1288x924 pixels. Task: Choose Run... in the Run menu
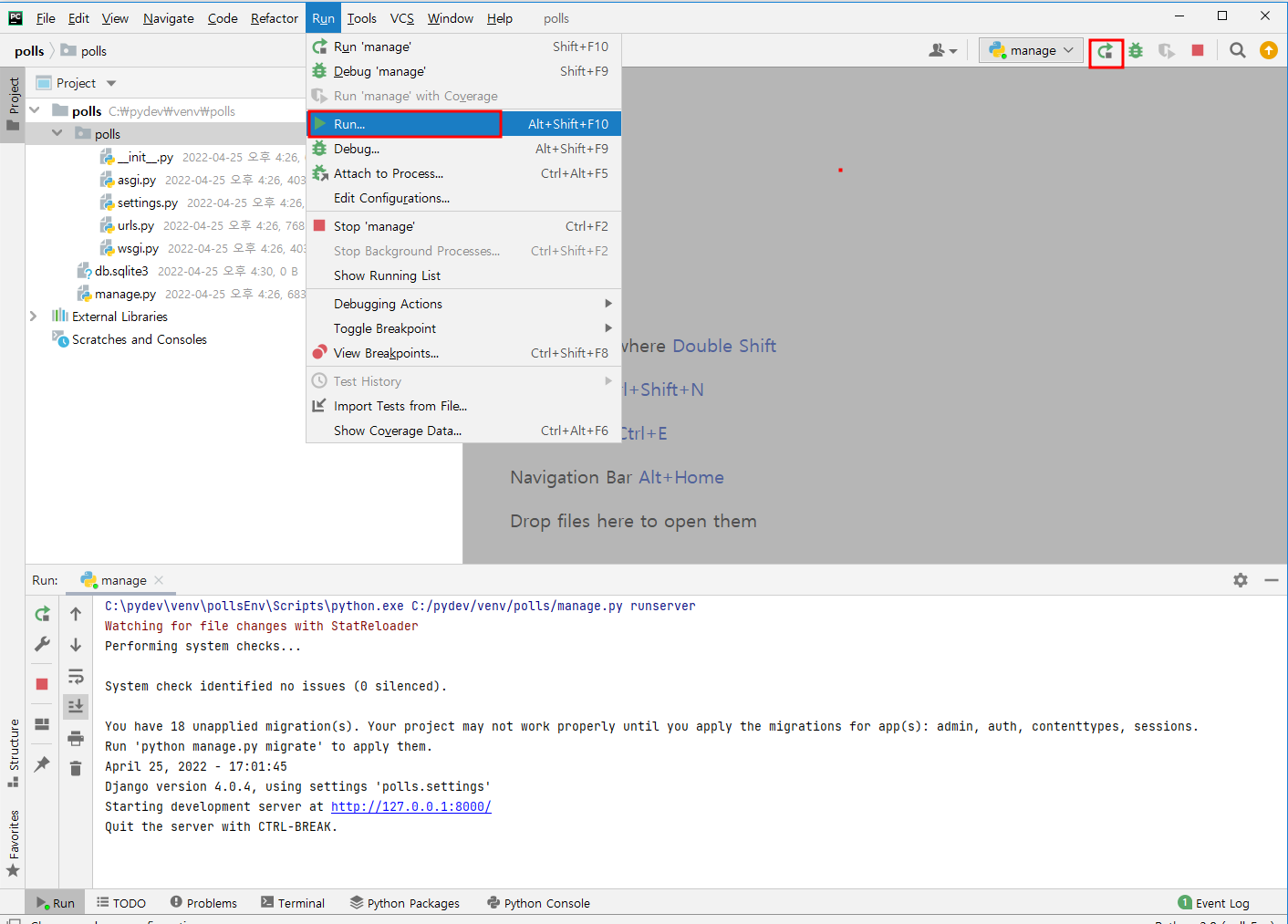pos(463,124)
